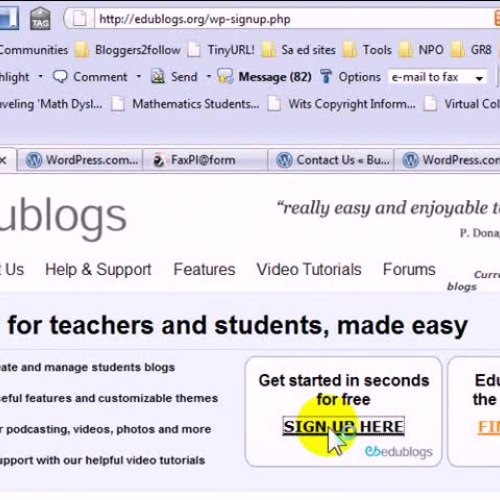Screen dimensions: 500x500
Task: Open the Sa ed sites bookmark folder
Action: (x=298, y=50)
